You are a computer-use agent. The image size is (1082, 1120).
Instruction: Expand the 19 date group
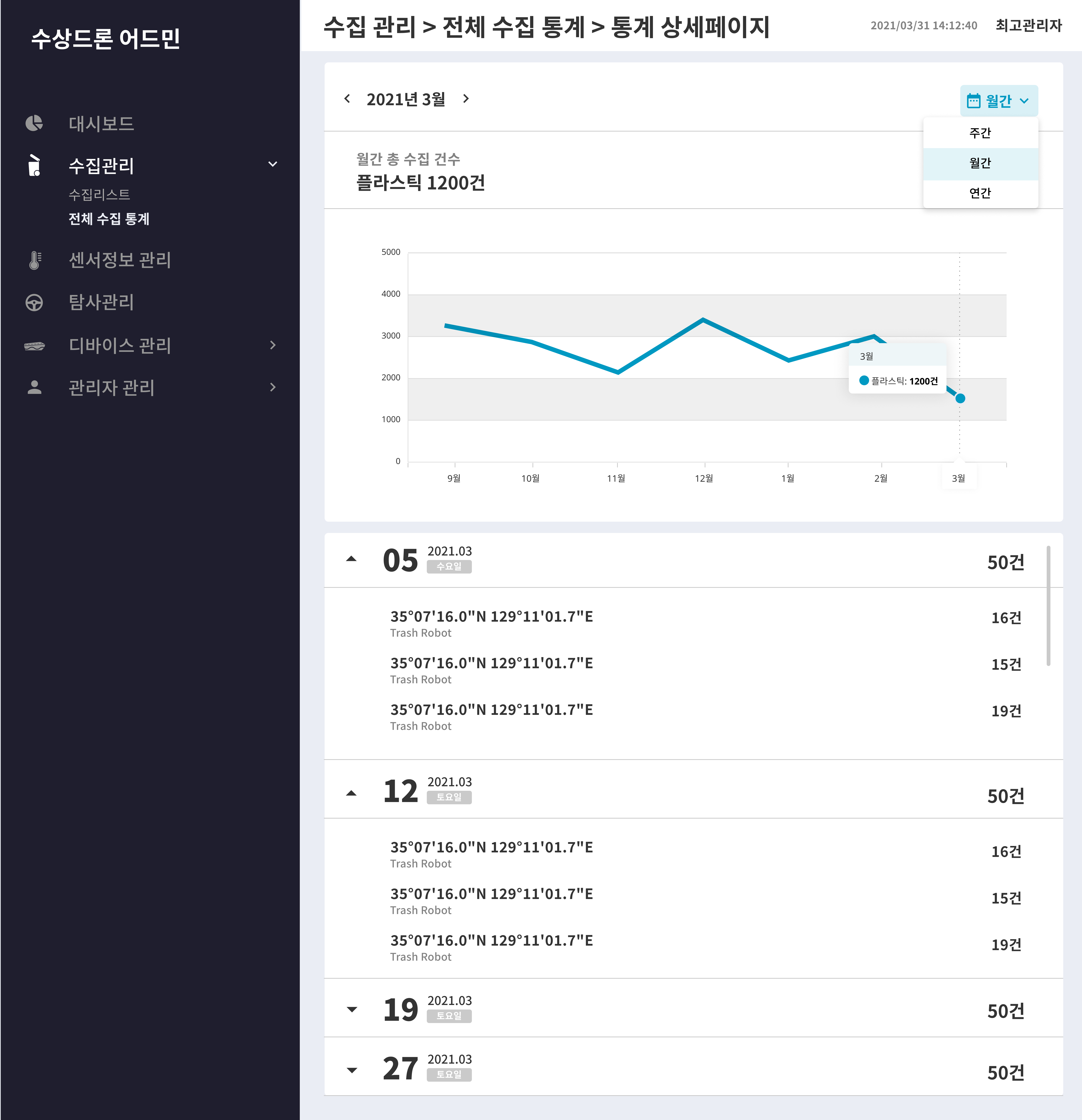(x=352, y=1010)
